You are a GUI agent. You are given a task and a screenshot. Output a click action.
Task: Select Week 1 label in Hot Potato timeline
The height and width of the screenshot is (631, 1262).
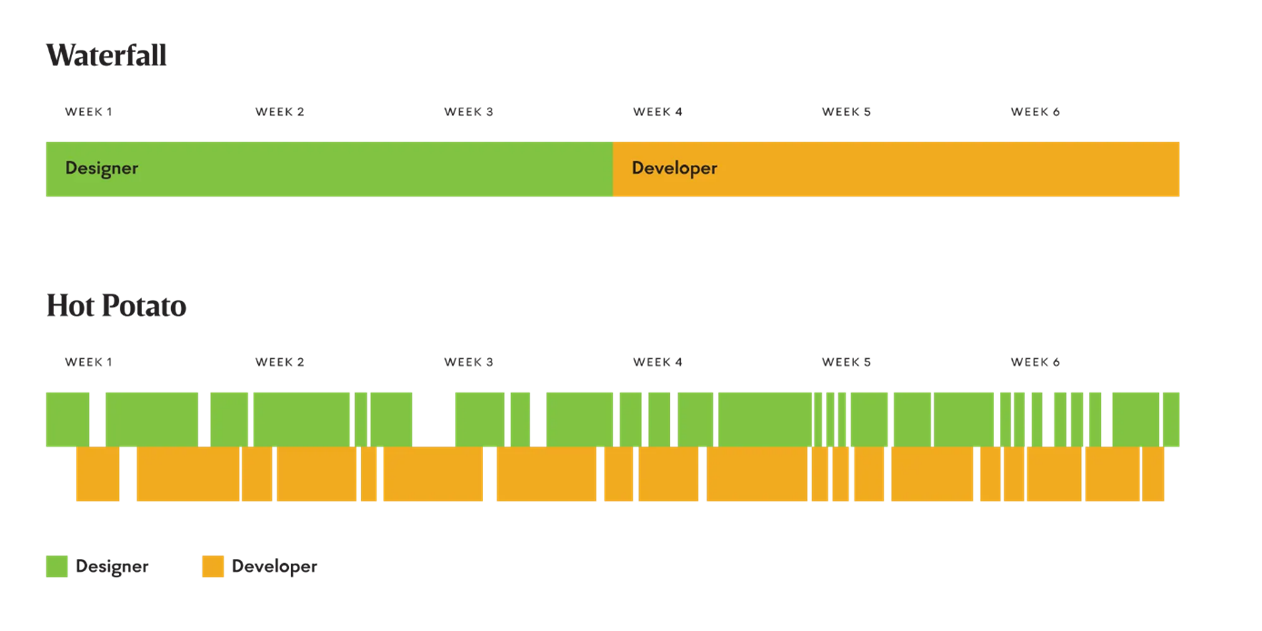click(x=88, y=362)
